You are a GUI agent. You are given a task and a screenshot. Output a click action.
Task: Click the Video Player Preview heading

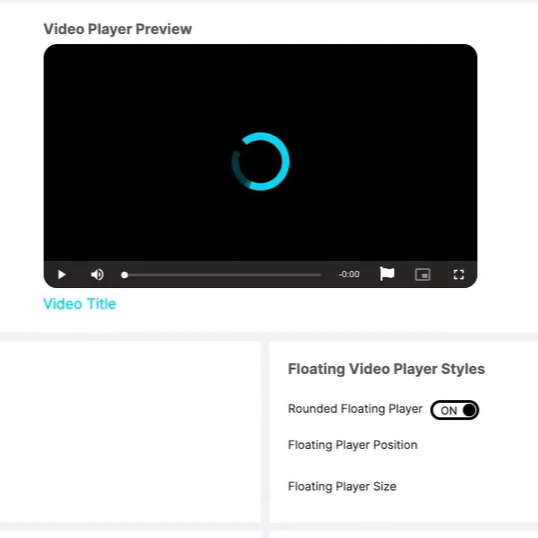coord(118,29)
